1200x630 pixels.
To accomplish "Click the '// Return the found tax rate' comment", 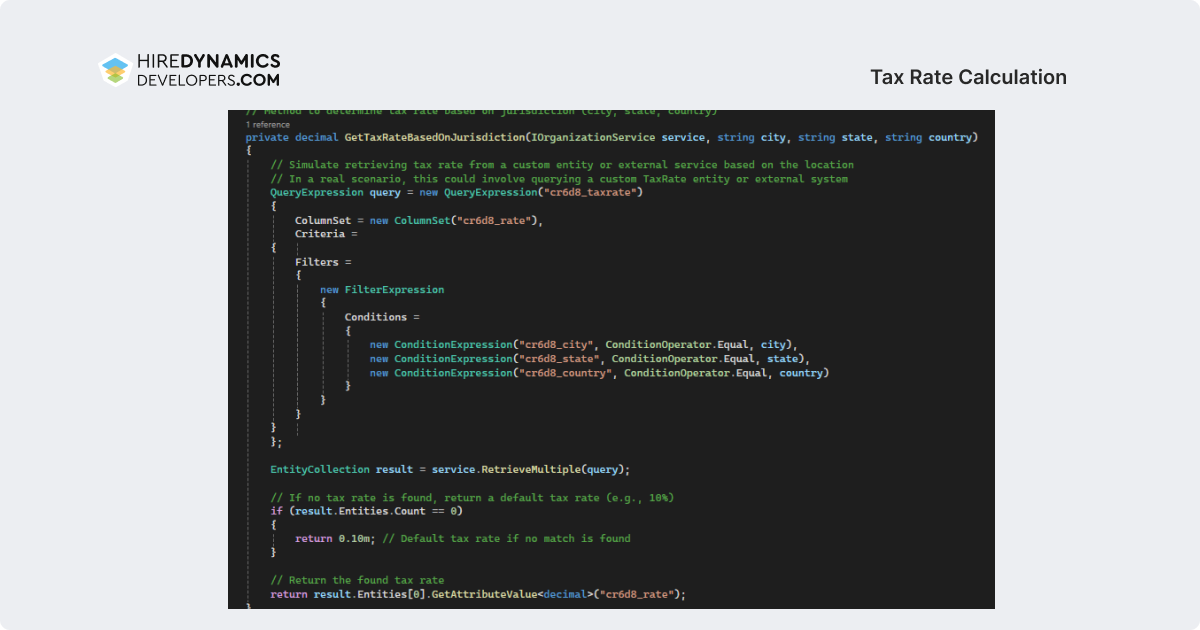I will coord(357,580).
